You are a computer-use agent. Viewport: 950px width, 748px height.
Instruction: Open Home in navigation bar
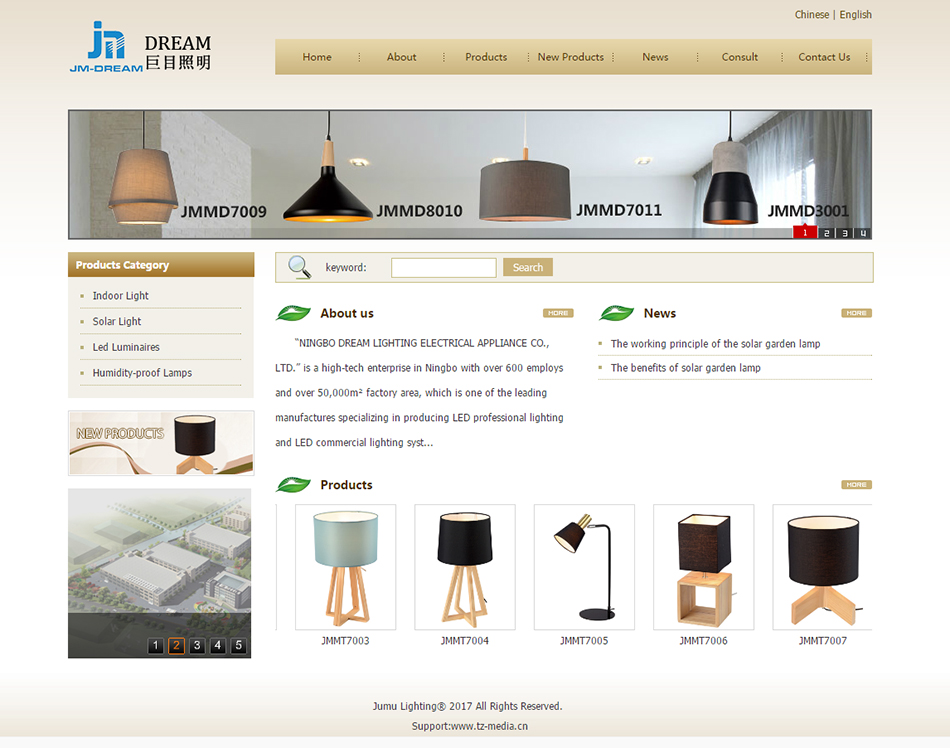(x=317, y=57)
